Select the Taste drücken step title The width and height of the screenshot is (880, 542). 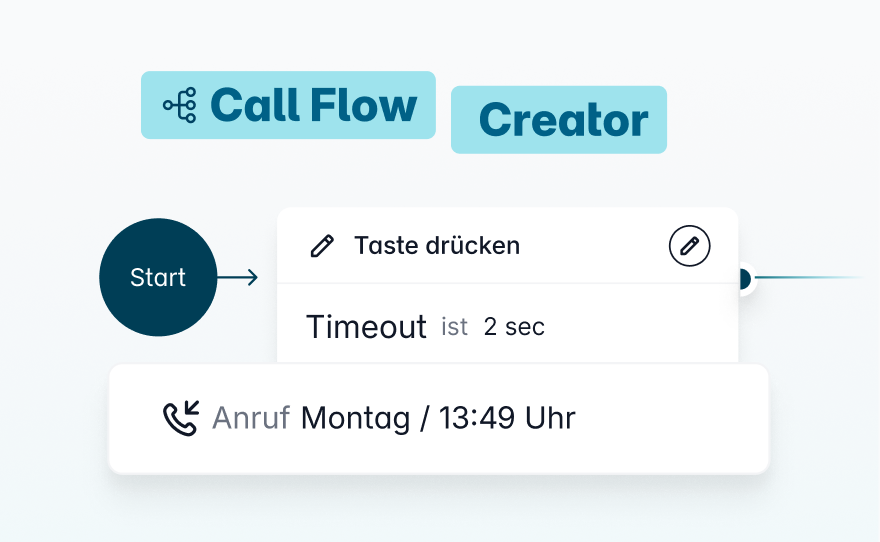[437, 245]
